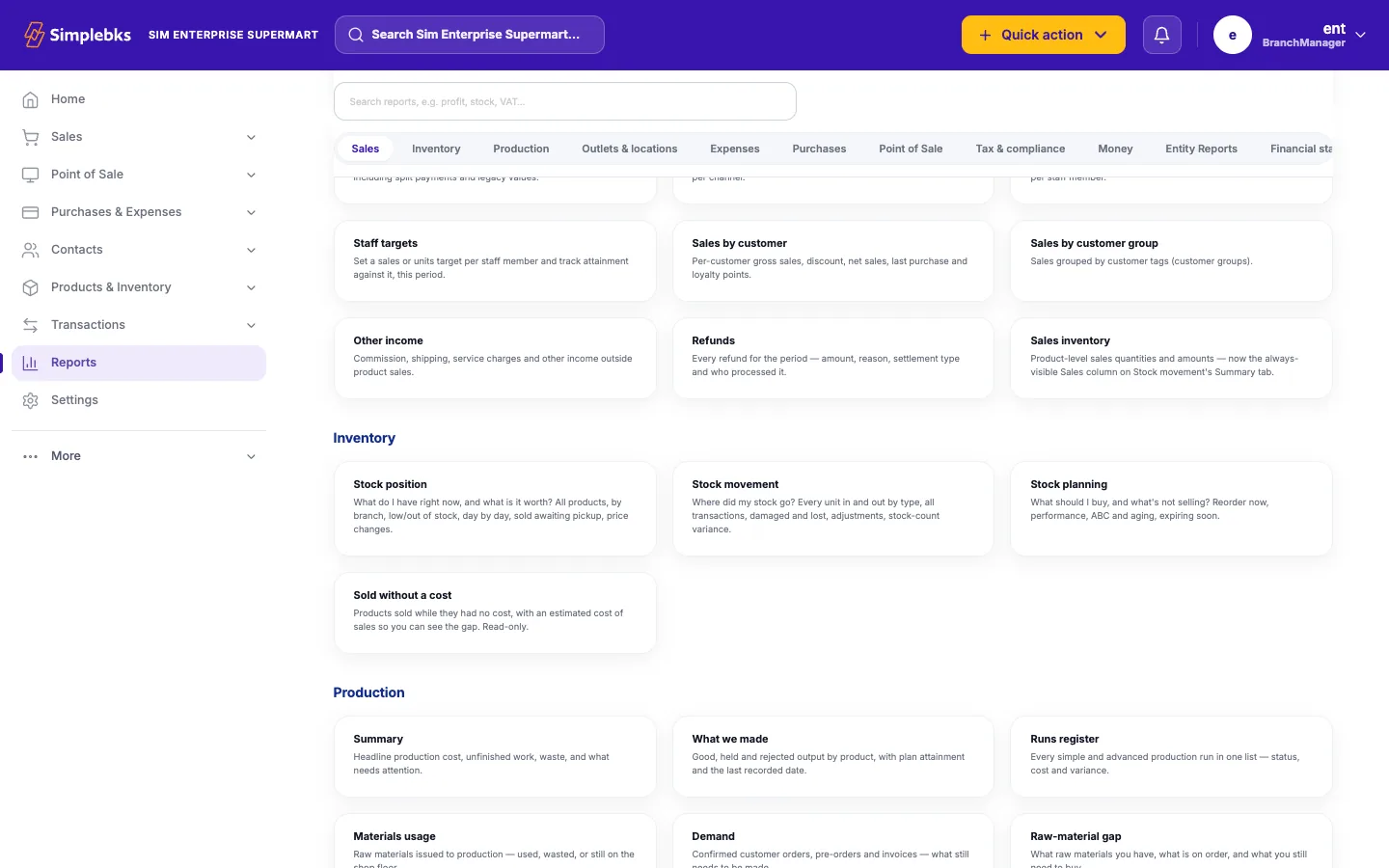
Task: Select the Expenses tab
Action: click(734, 149)
